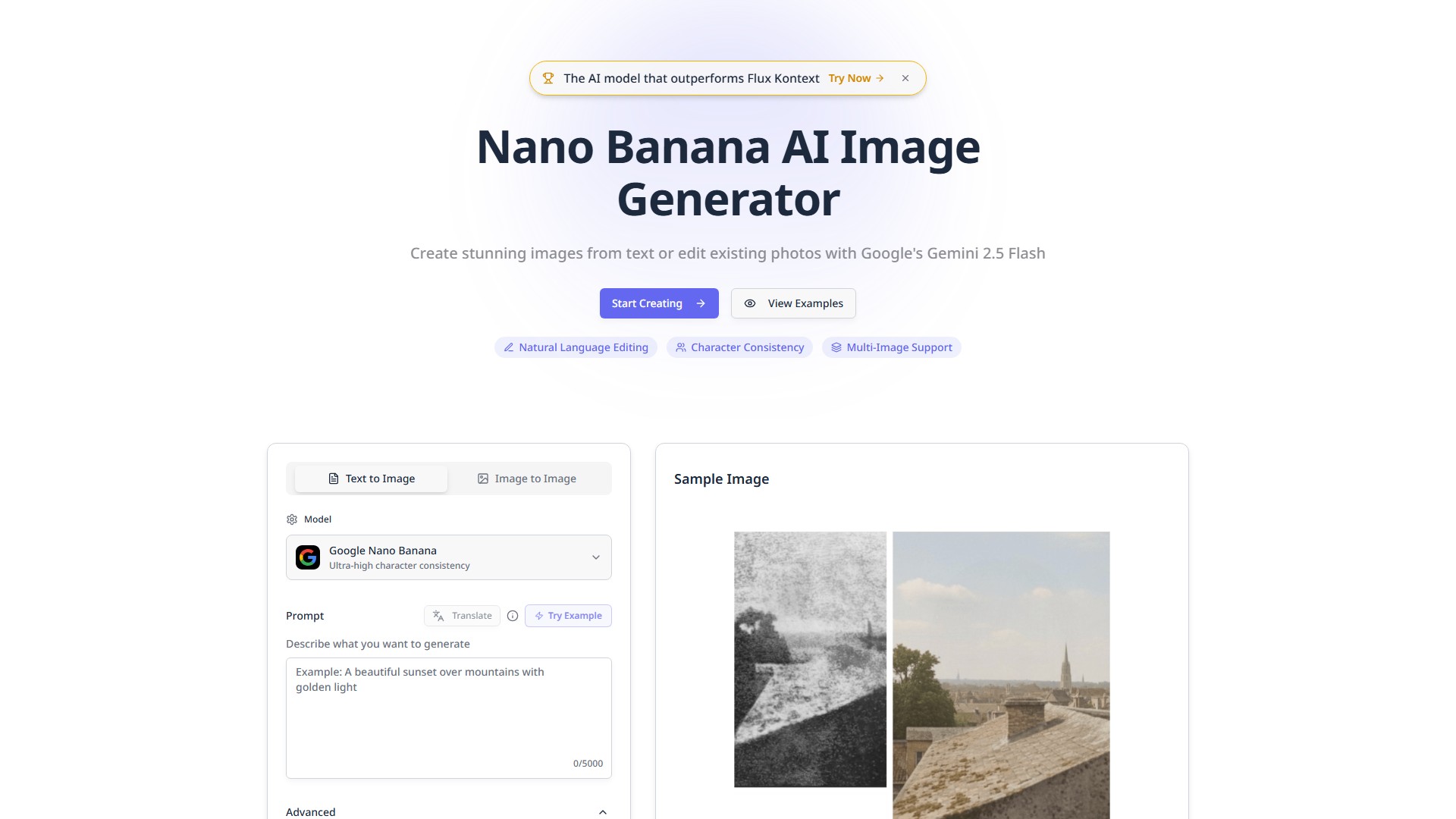This screenshot has width=1456, height=819.
Task: Click the info icon beside Translate
Action: 513,616
